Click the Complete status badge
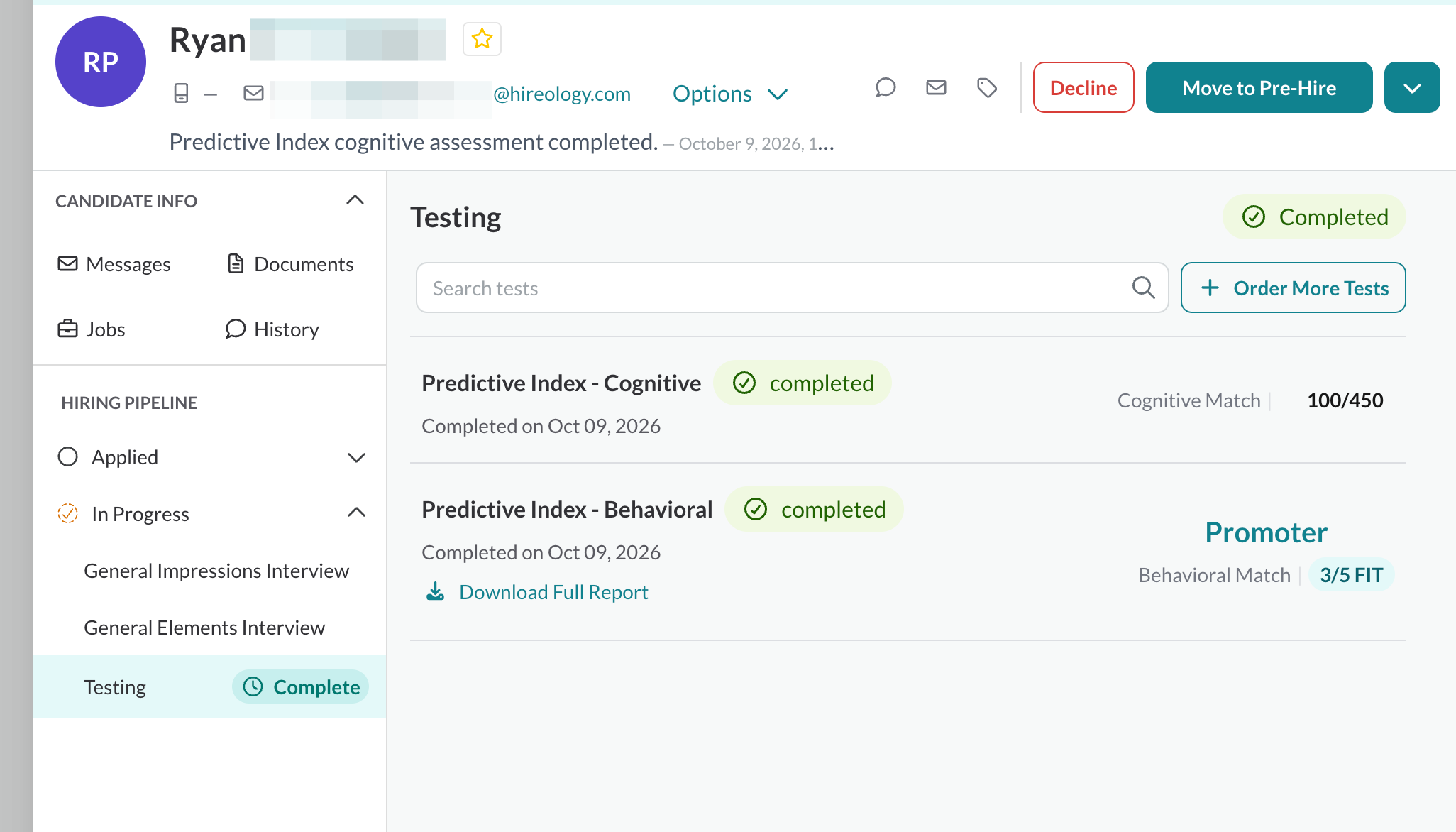Viewport: 1456px width, 832px height. pyautogui.click(x=300, y=686)
